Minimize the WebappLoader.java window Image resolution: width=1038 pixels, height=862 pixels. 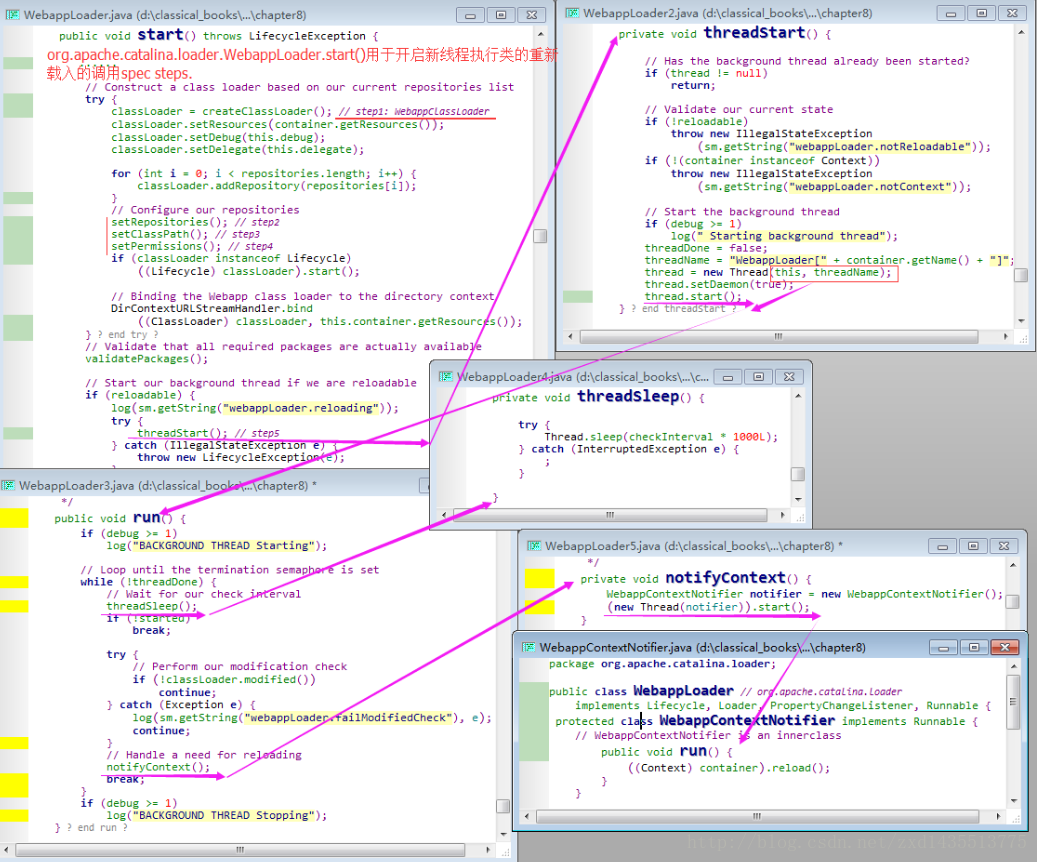[x=470, y=15]
